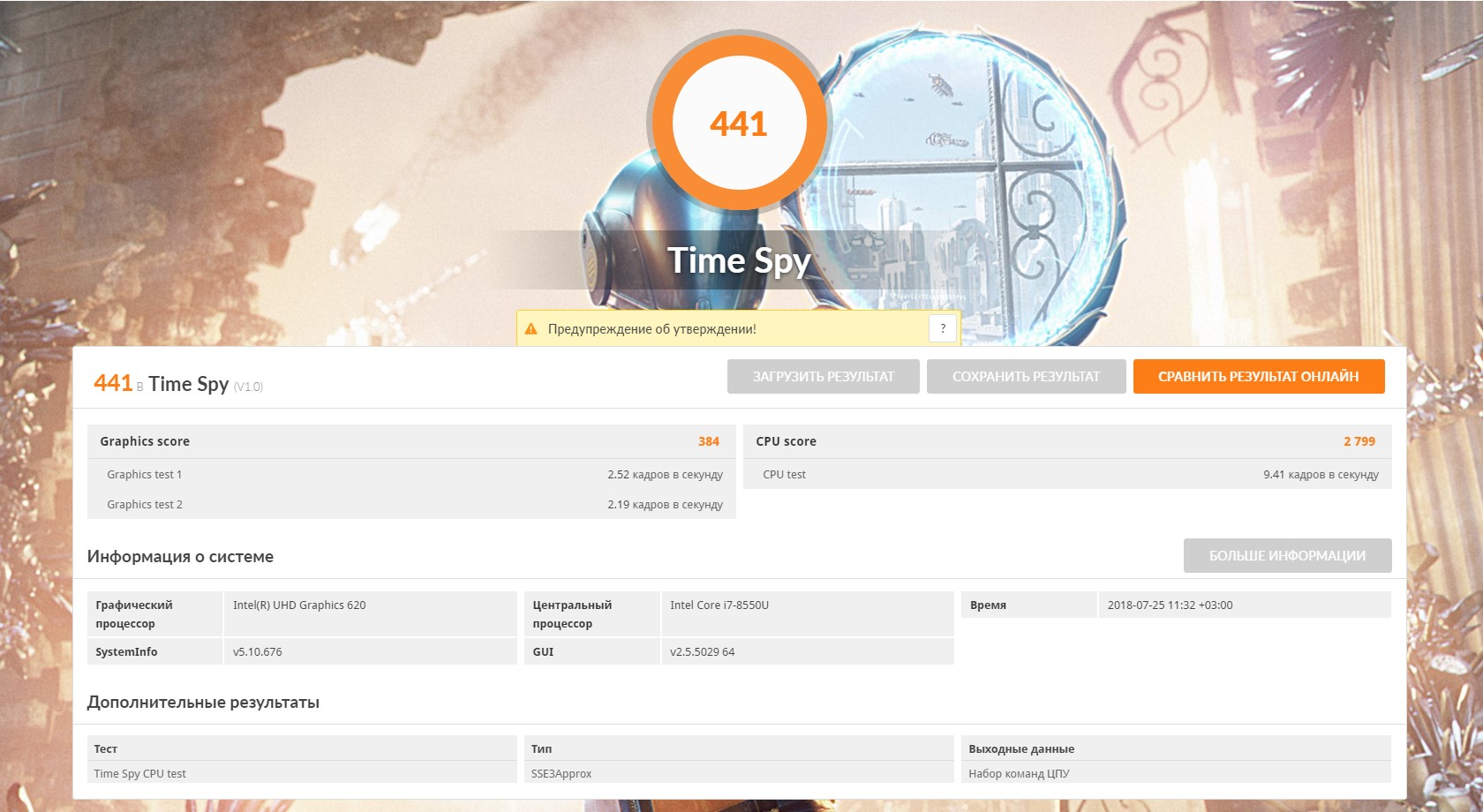The width and height of the screenshot is (1483, 812).
Task: Select the v2.5.5029 64 version value
Action: [x=702, y=651]
